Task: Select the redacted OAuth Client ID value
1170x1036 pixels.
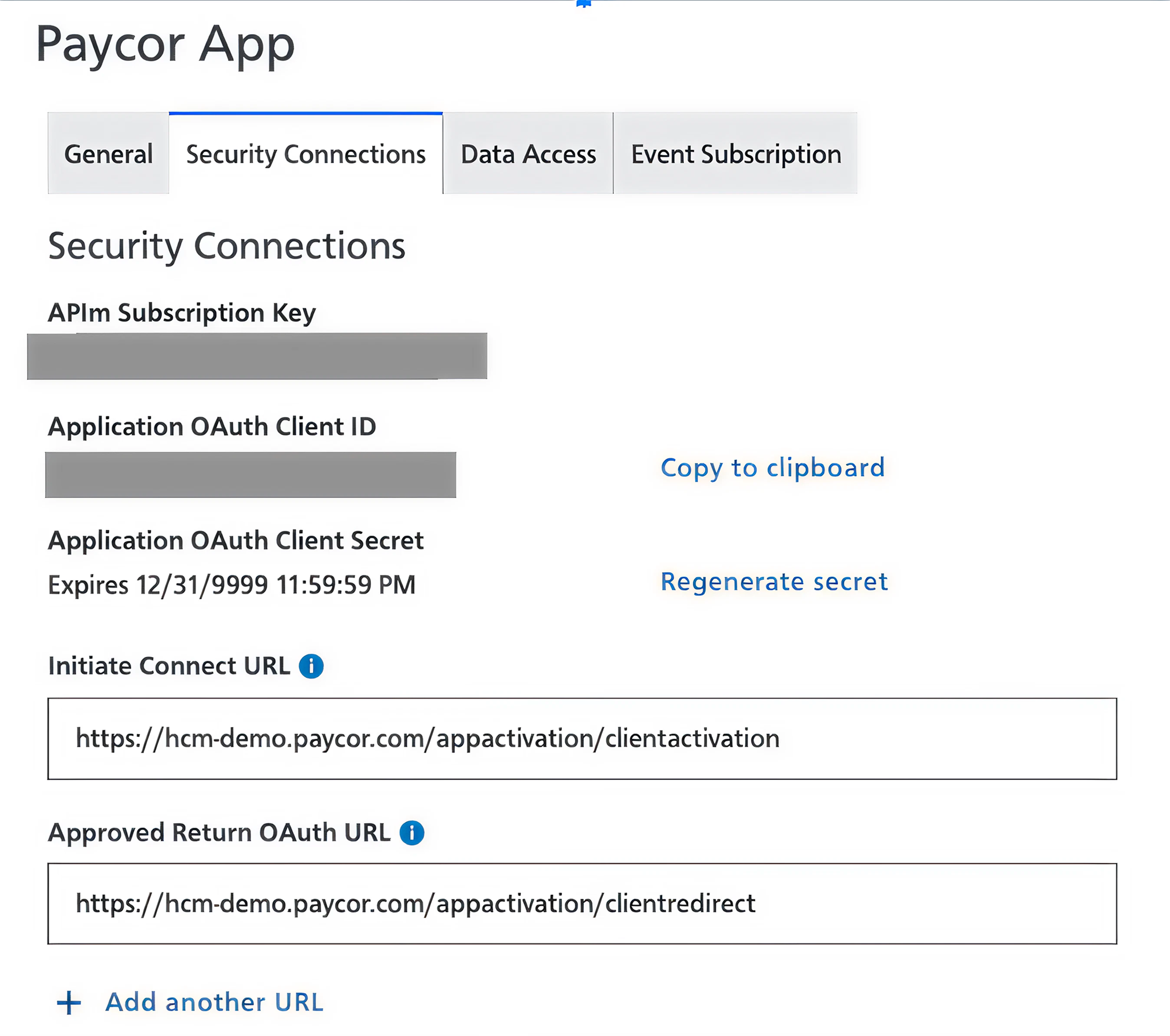Action: [x=251, y=475]
